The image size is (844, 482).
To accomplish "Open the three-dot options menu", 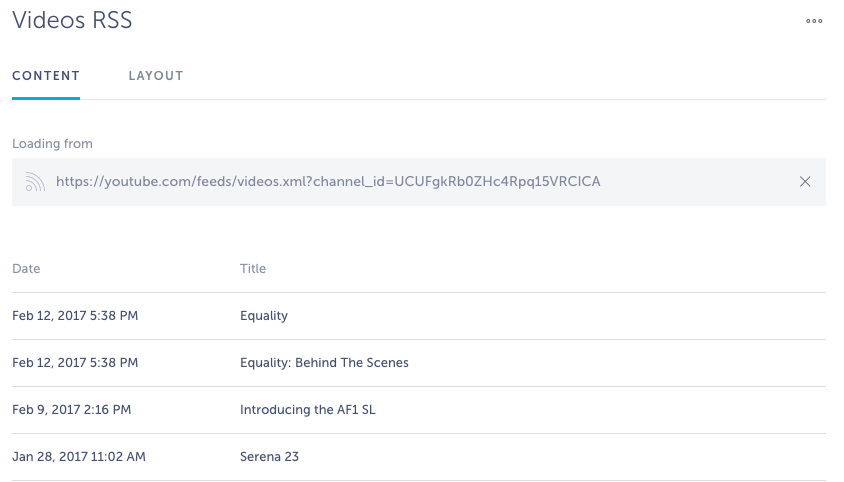I will (814, 21).
